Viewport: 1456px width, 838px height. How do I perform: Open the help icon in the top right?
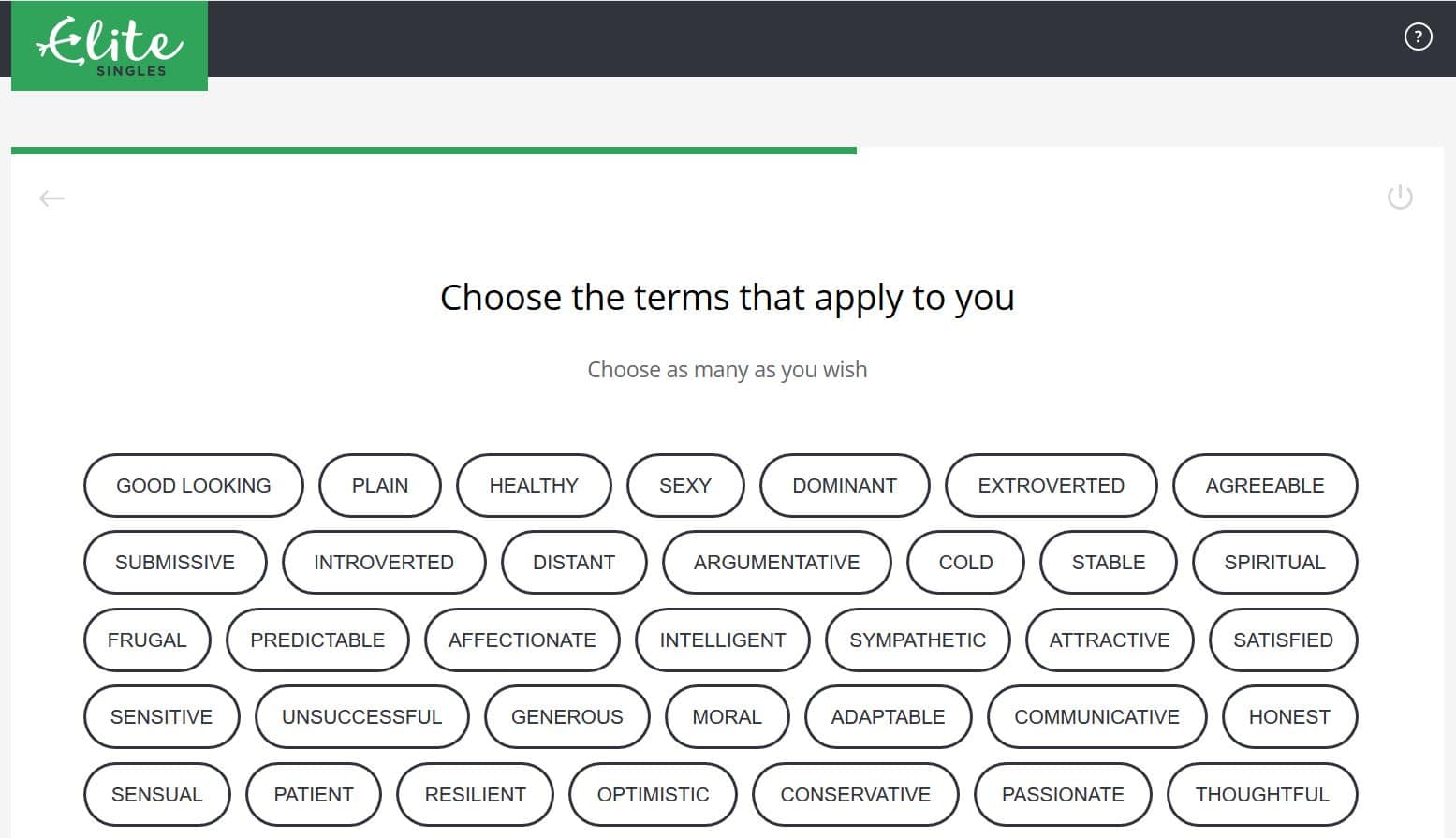1418,37
